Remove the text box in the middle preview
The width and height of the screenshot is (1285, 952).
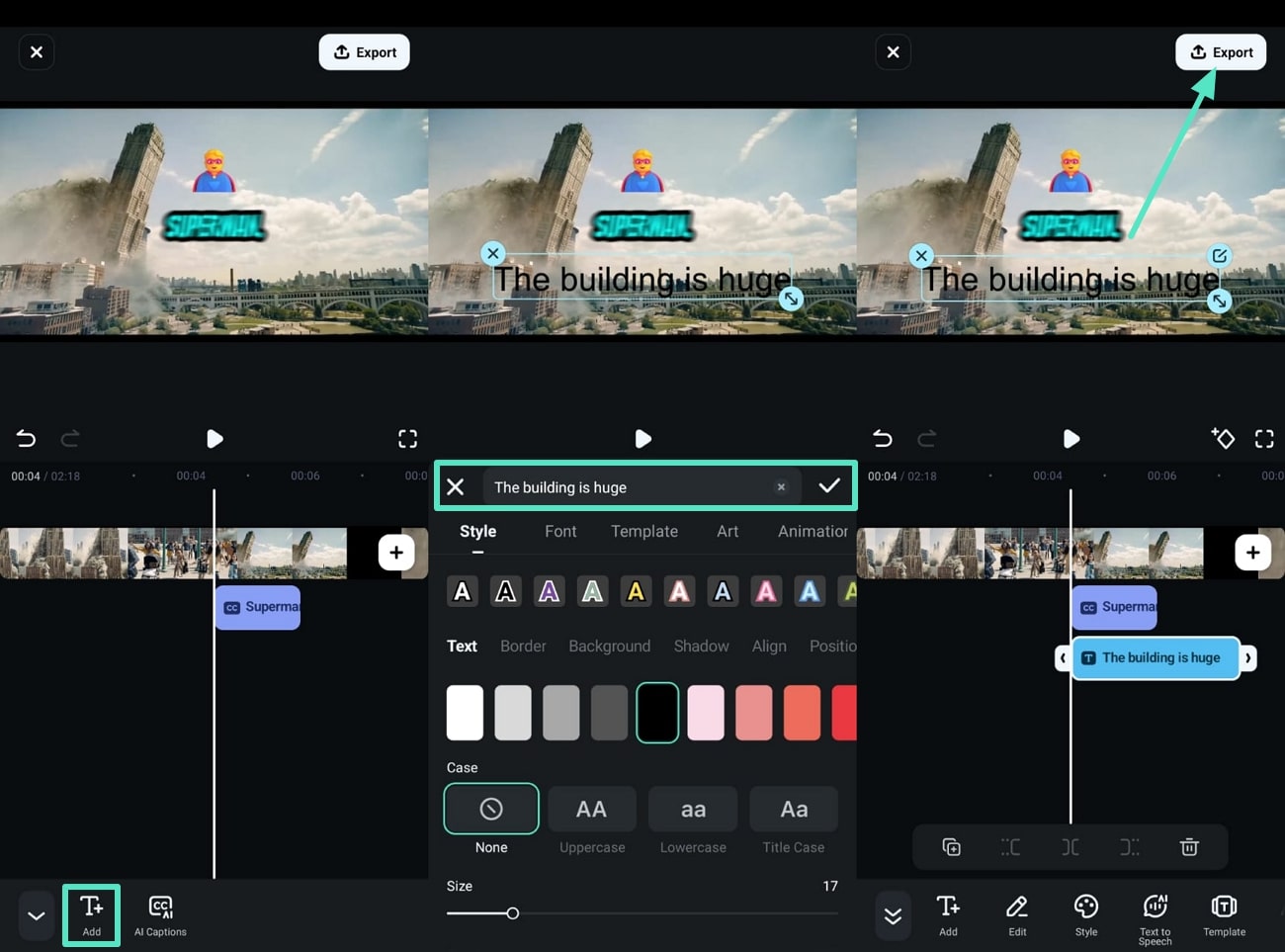click(493, 253)
